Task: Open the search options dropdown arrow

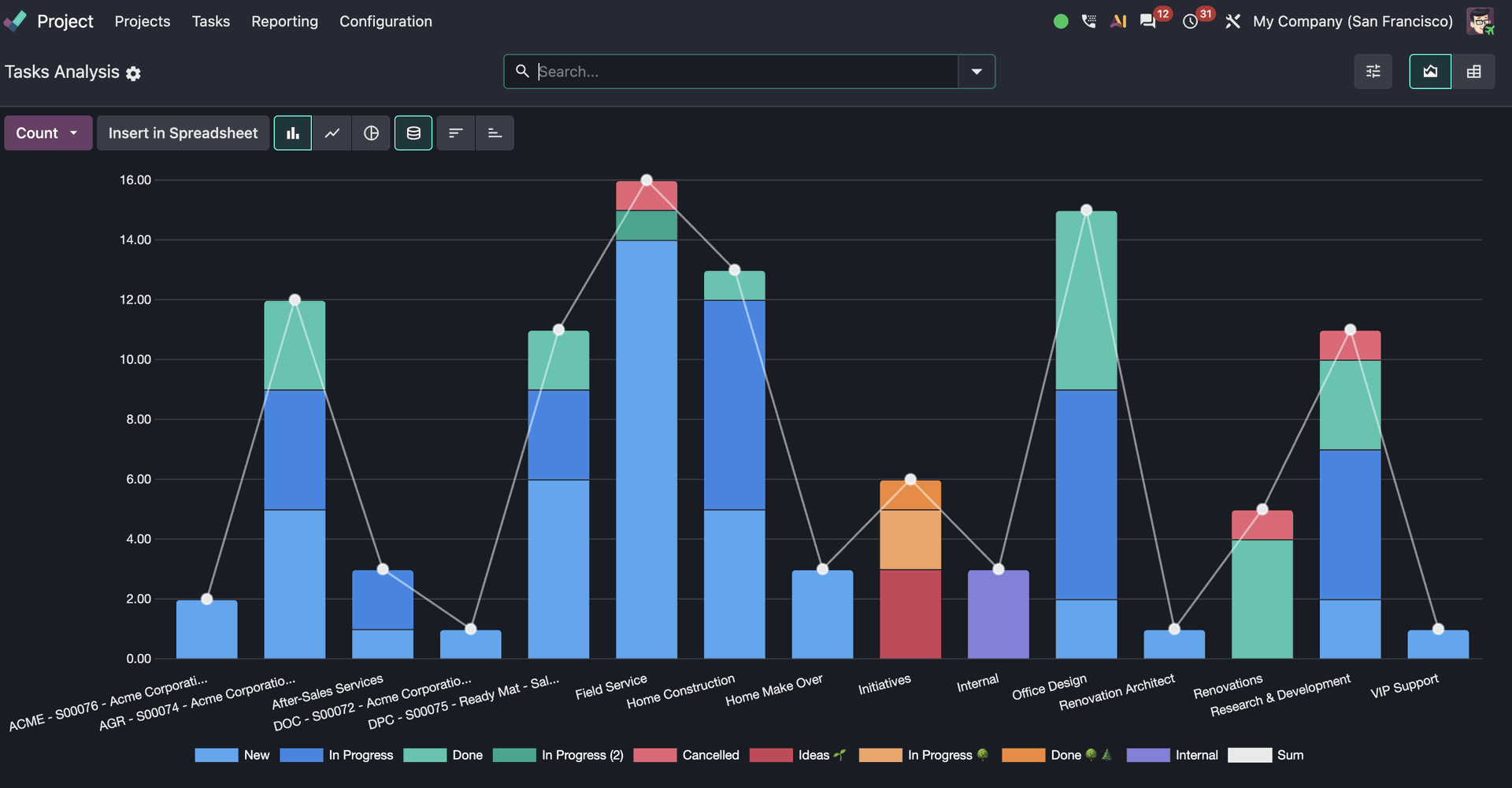Action: [976, 72]
